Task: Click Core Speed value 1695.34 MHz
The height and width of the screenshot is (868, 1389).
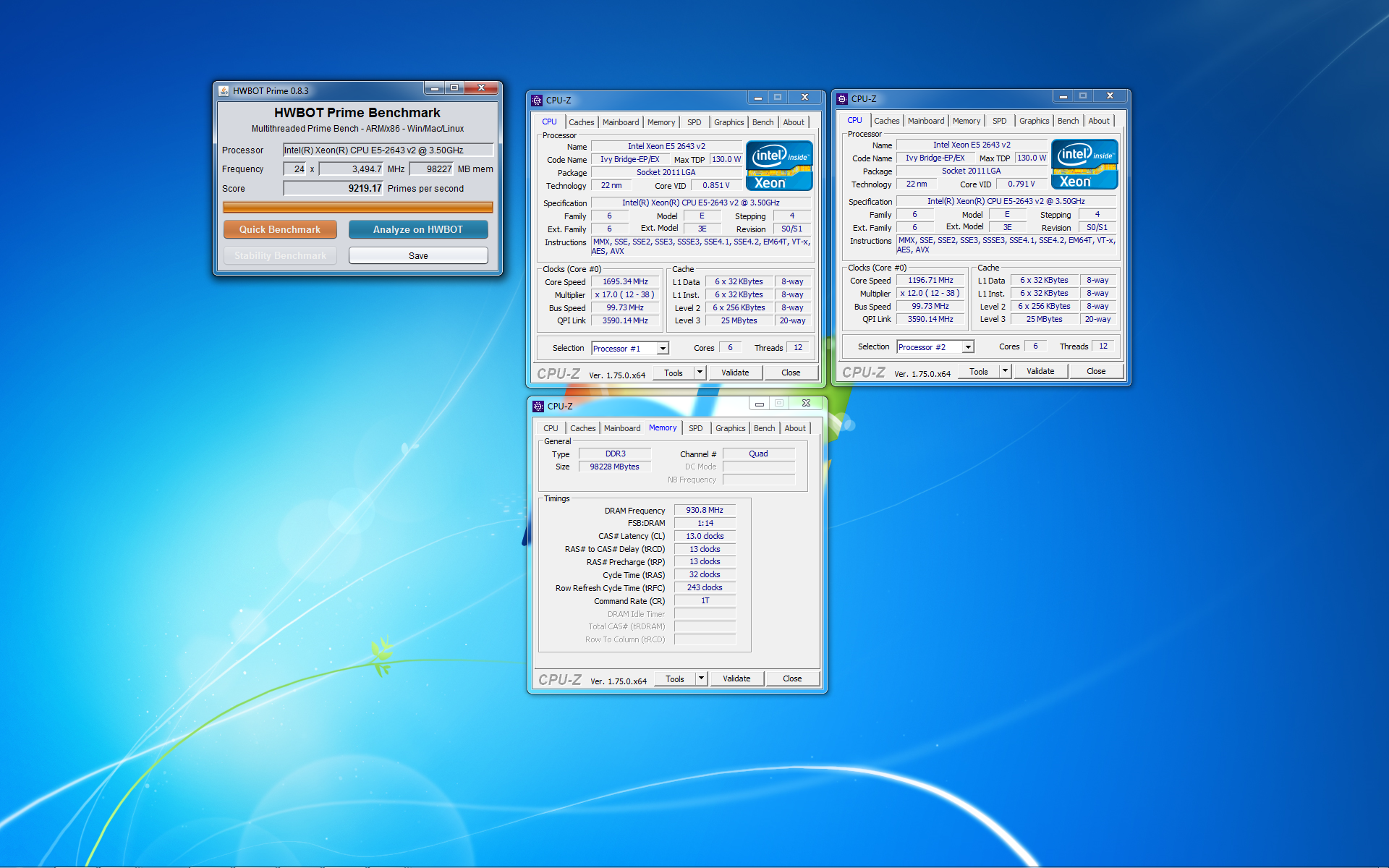Action: (625, 281)
